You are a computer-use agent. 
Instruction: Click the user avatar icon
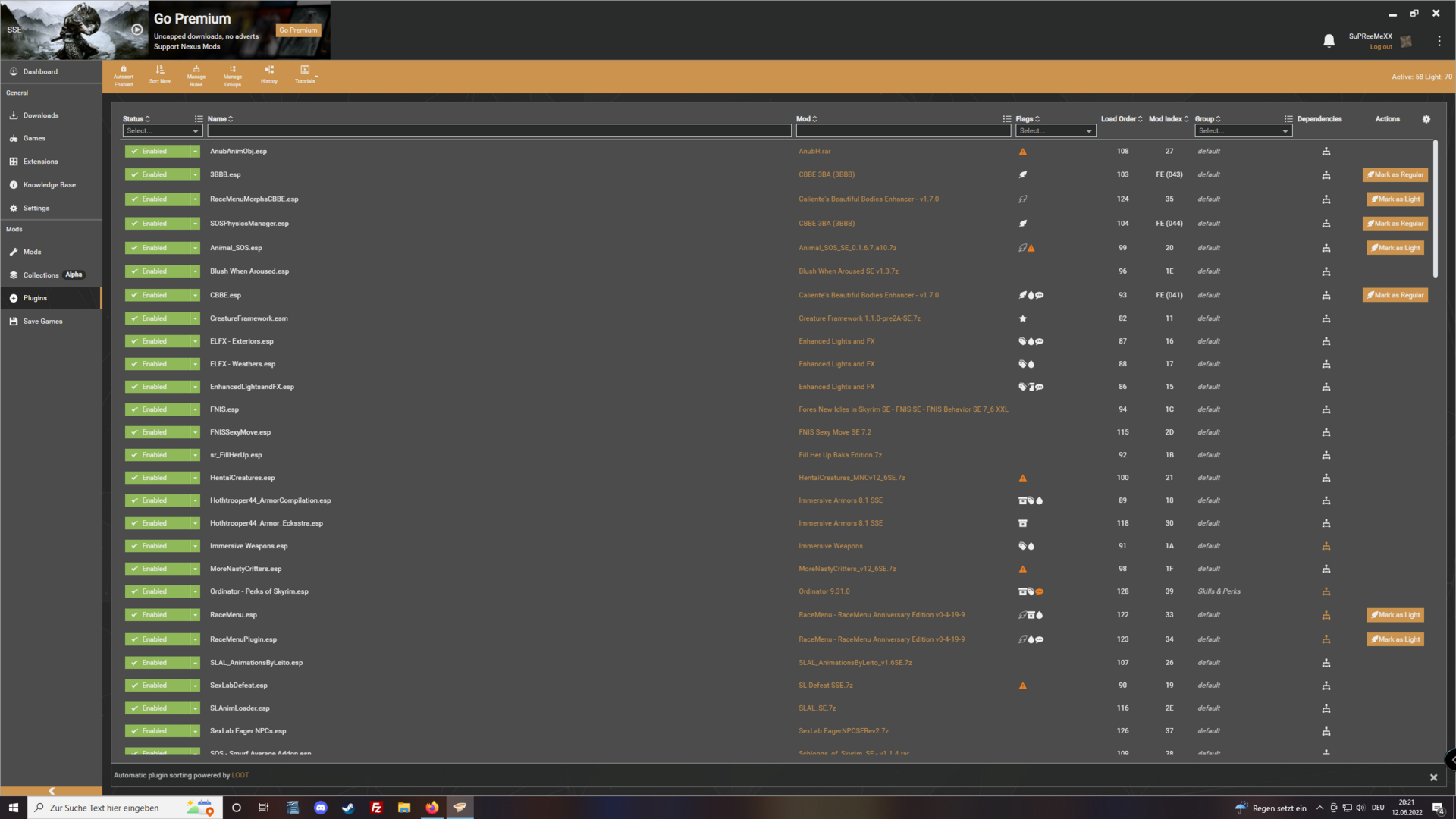click(1406, 41)
